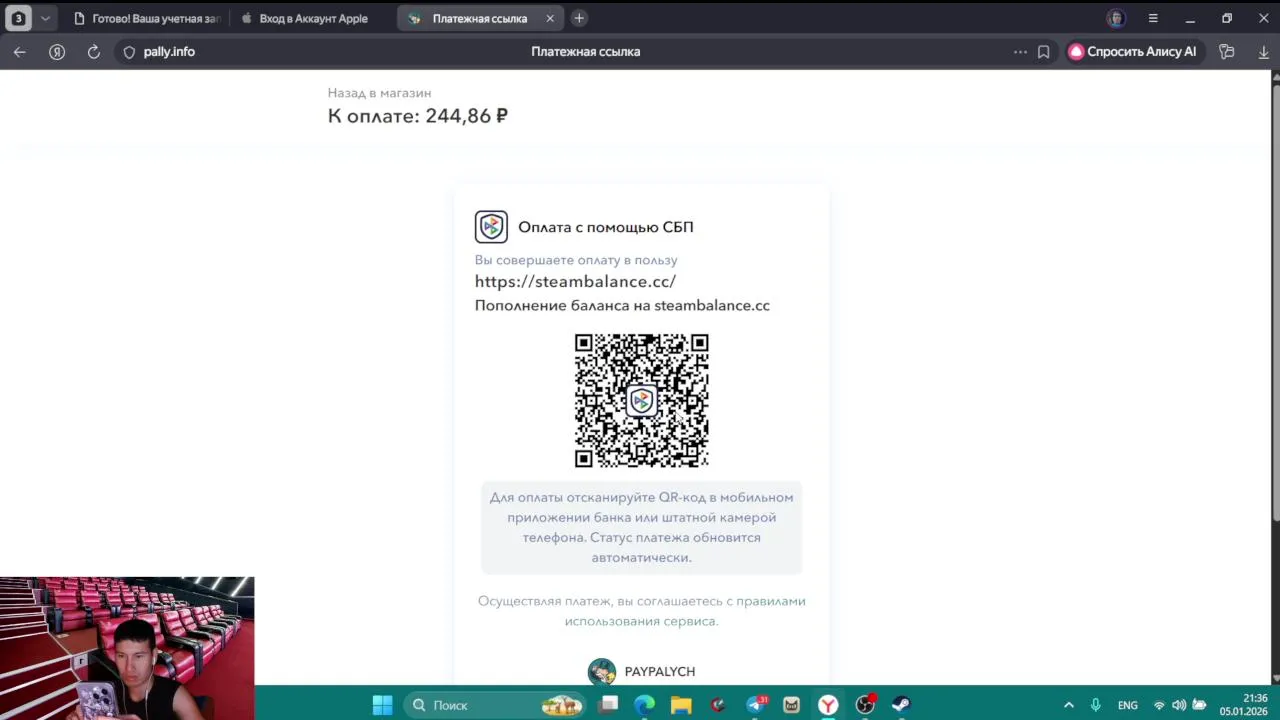Bookmark this page

coord(1043,52)
